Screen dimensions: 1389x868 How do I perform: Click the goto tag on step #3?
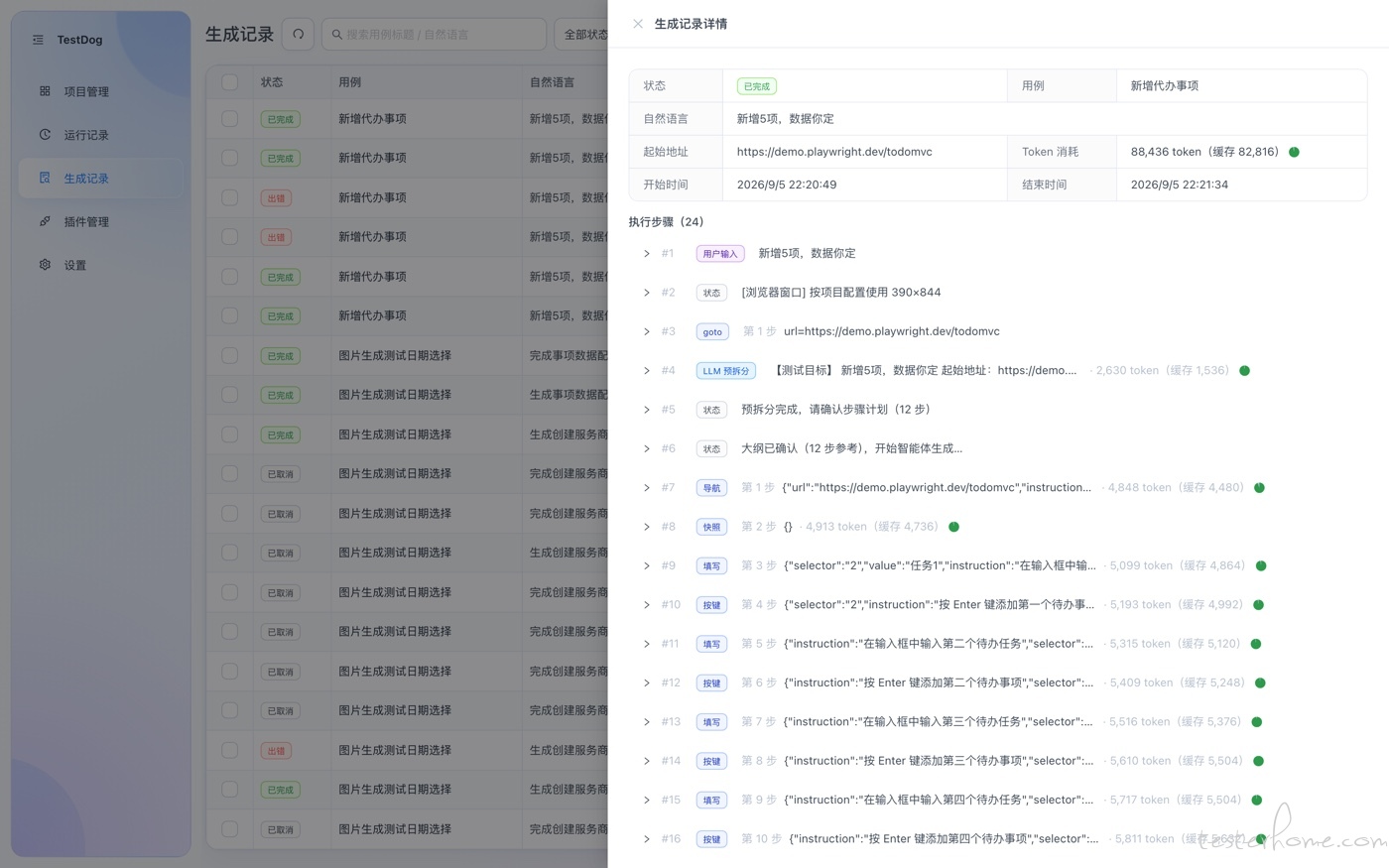click(712, 332)
